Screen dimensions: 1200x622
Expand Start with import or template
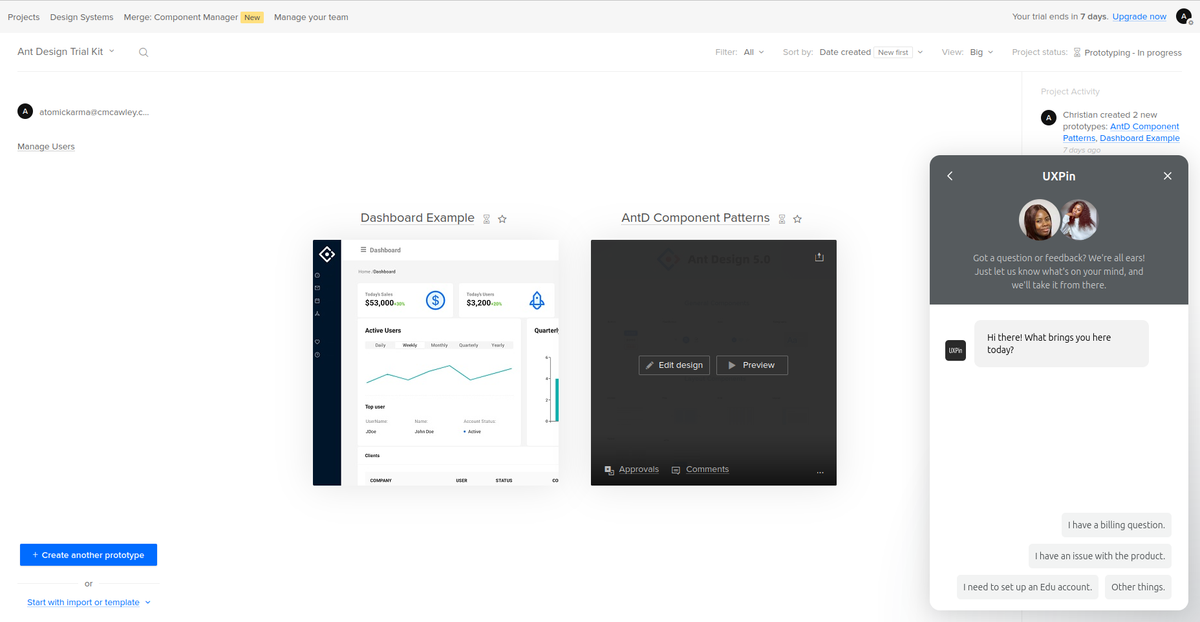tap(89, 602)
